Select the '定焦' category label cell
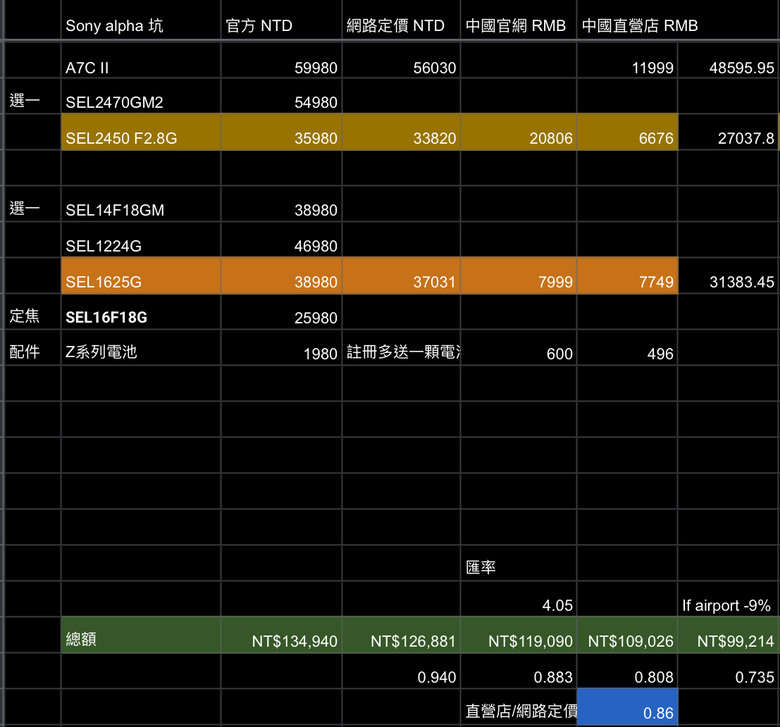The image size is (780, 727). 32,312
